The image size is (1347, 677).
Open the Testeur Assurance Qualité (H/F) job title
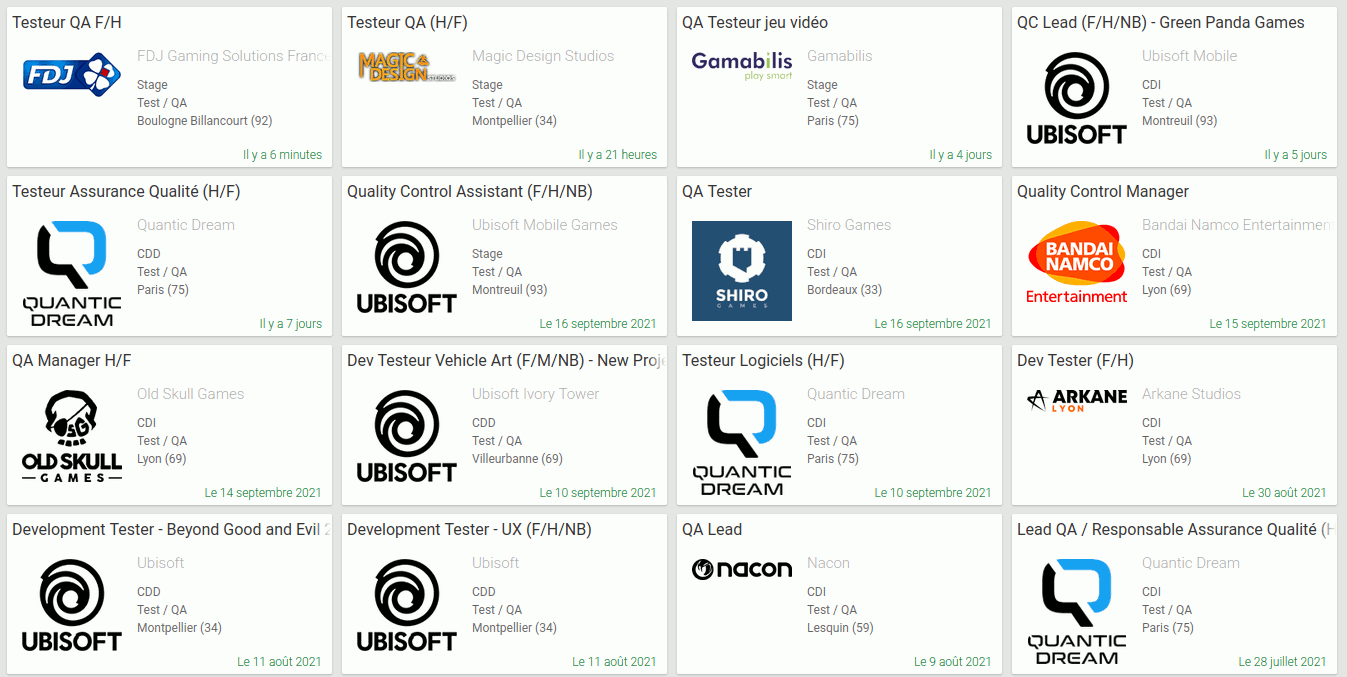pyautogui.click(x=126, y=192)
